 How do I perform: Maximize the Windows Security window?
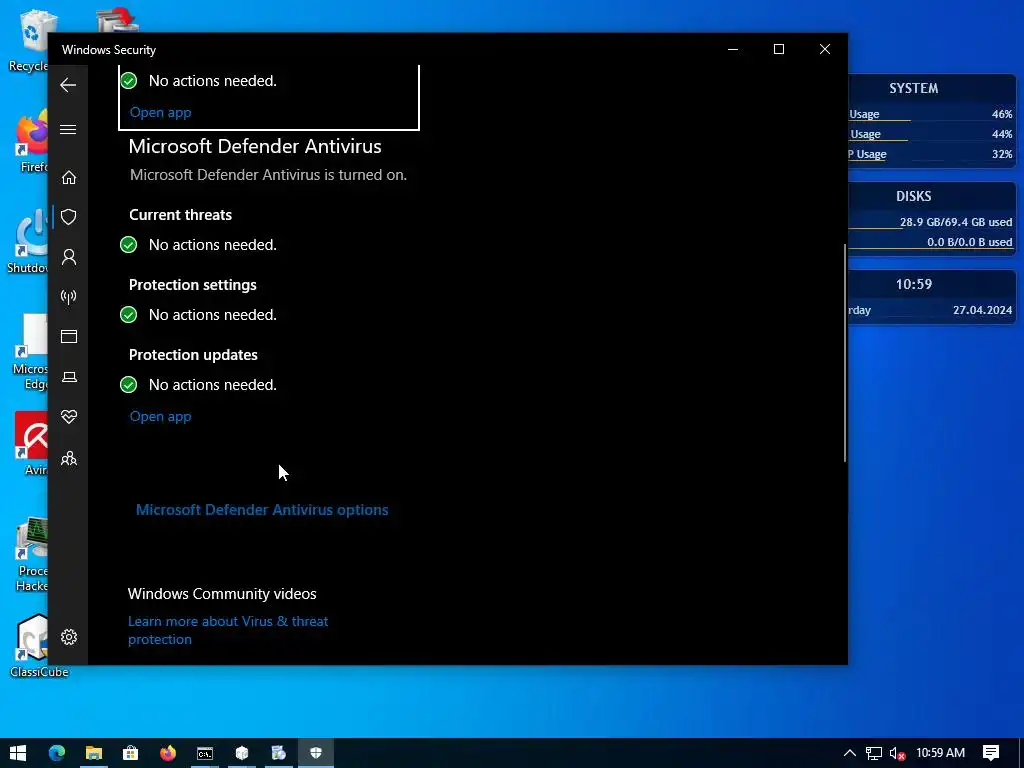coord(778,50)
